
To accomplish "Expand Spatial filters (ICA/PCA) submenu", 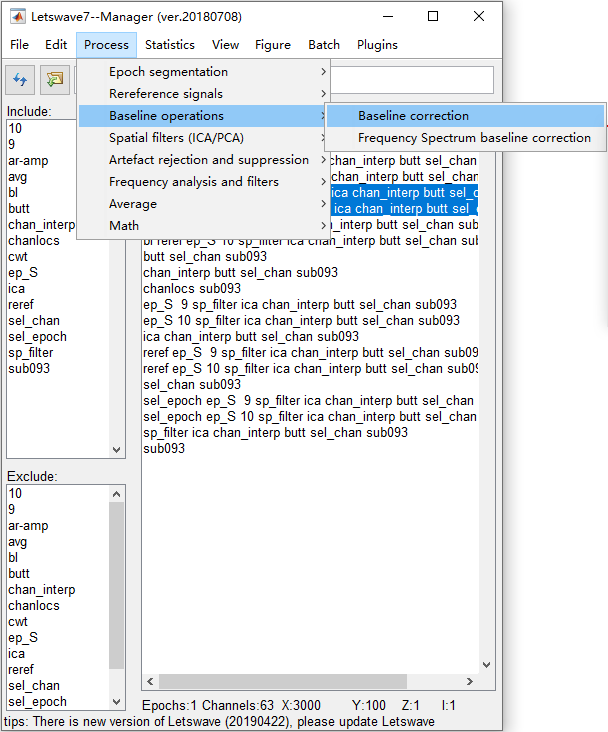I will [x=204, y=138].
